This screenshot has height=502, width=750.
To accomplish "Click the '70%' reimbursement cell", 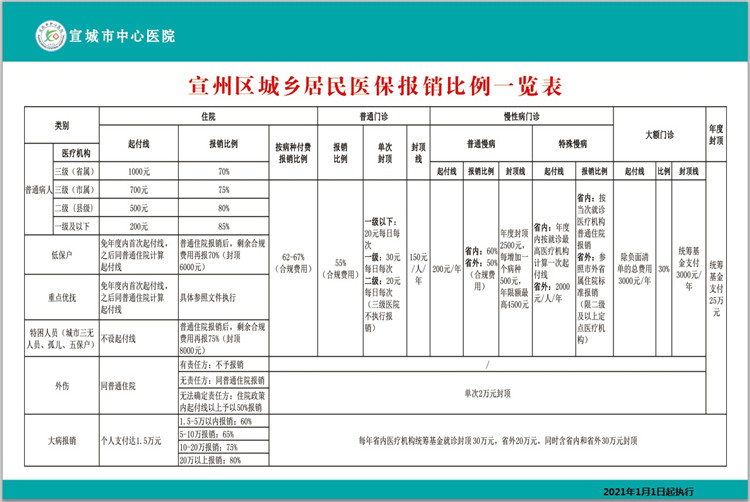I will click(x=223, y=171).
